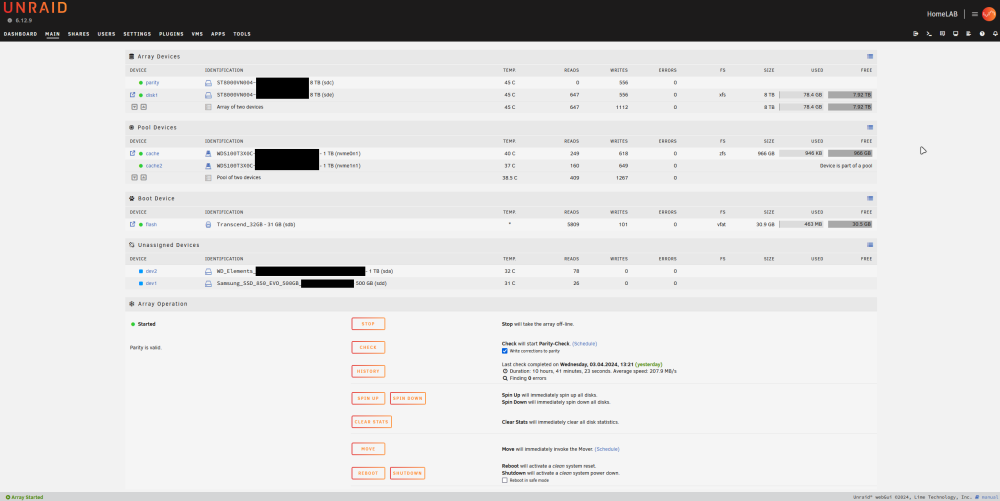1000x501 pixels.
Task: Open the notifications bell icon
Action: (995, 34)
